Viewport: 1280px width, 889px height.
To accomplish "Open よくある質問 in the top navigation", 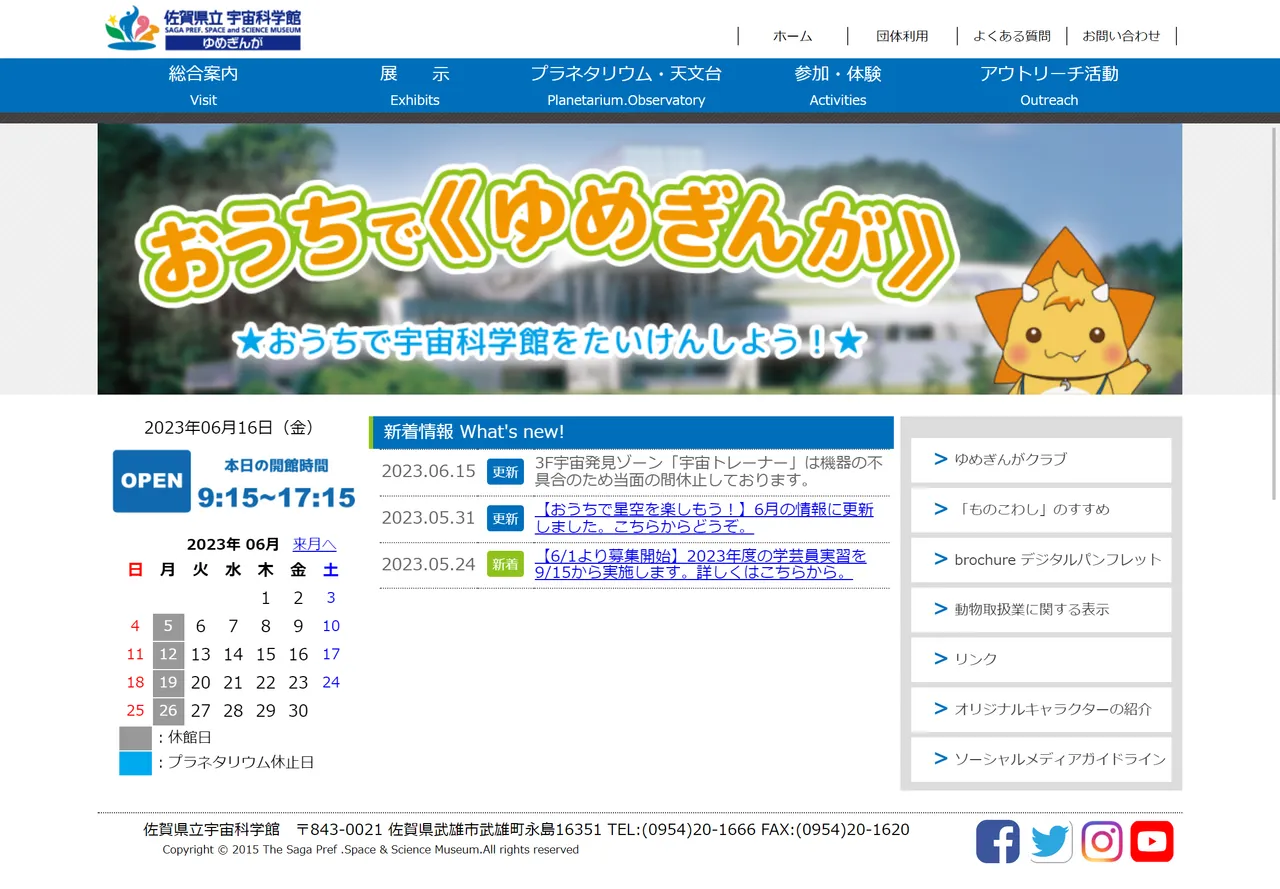I will click(1012, 36).
